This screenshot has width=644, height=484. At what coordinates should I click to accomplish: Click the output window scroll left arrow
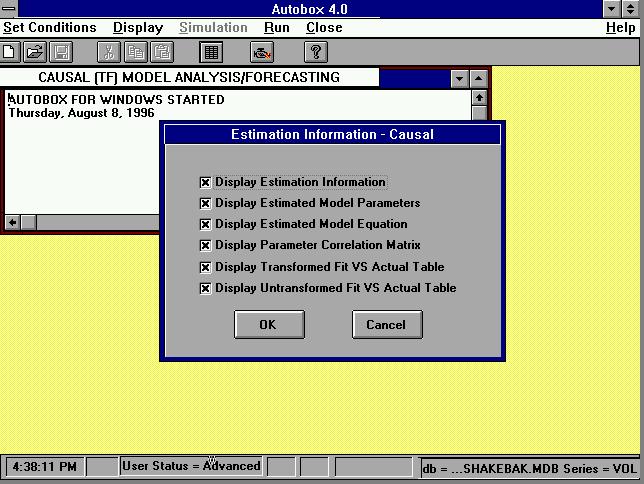pos(12,222)
